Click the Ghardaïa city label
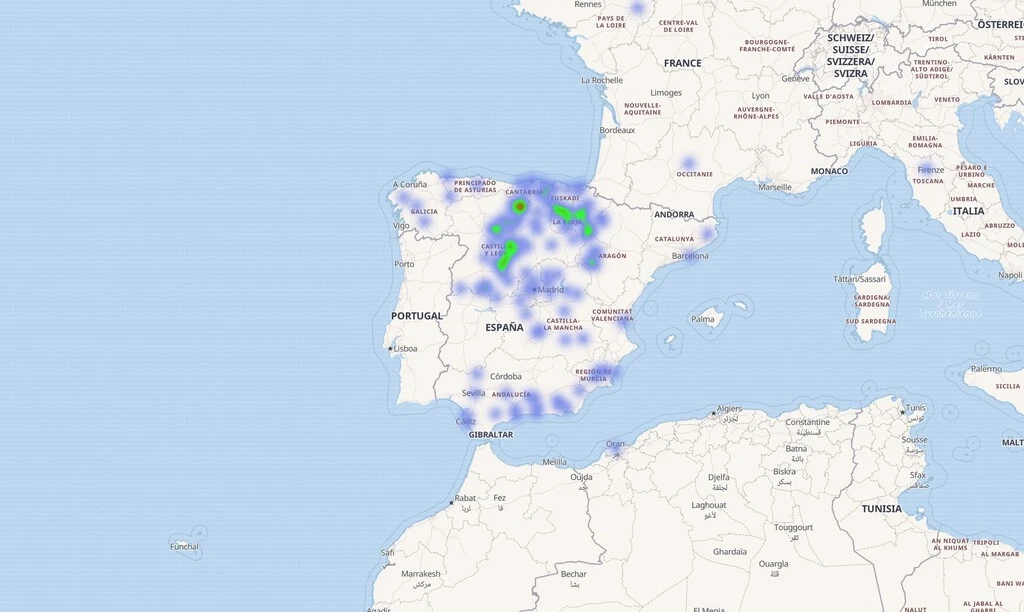This screenshot has width=1024, height=612. (729, 552)
